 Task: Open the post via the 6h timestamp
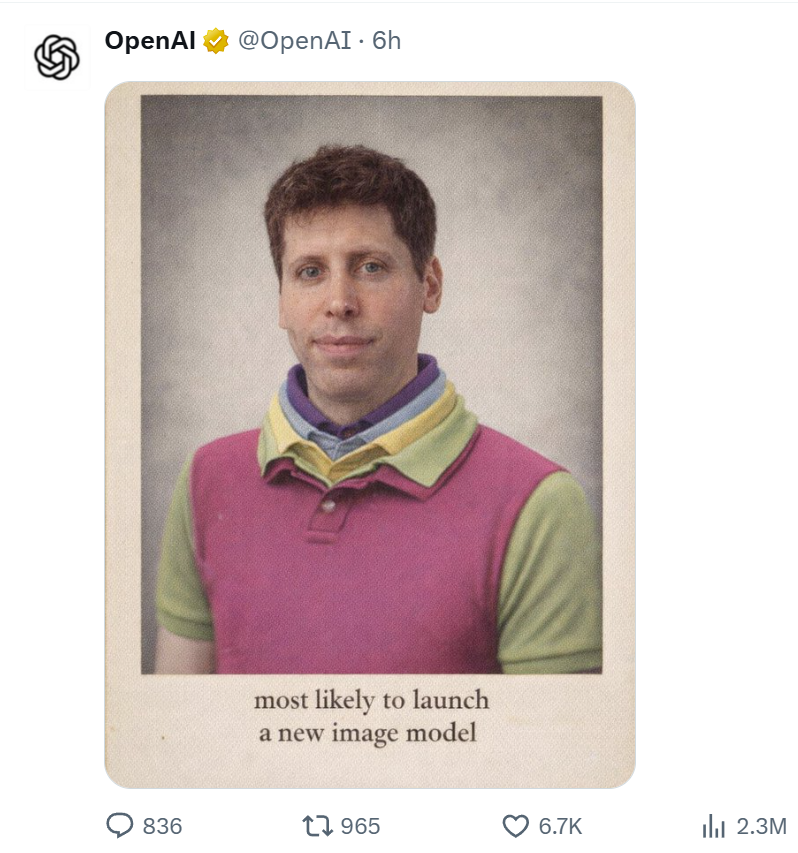(386, 41)
